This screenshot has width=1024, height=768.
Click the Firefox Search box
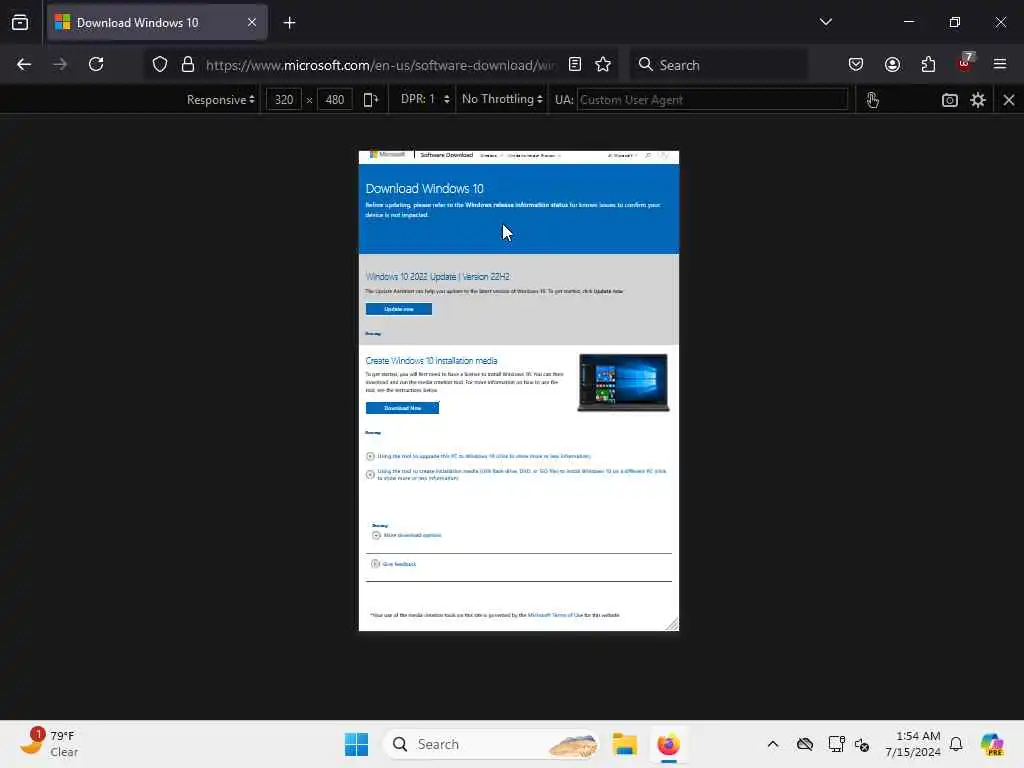pyautogui.click(x=718, y=65)
